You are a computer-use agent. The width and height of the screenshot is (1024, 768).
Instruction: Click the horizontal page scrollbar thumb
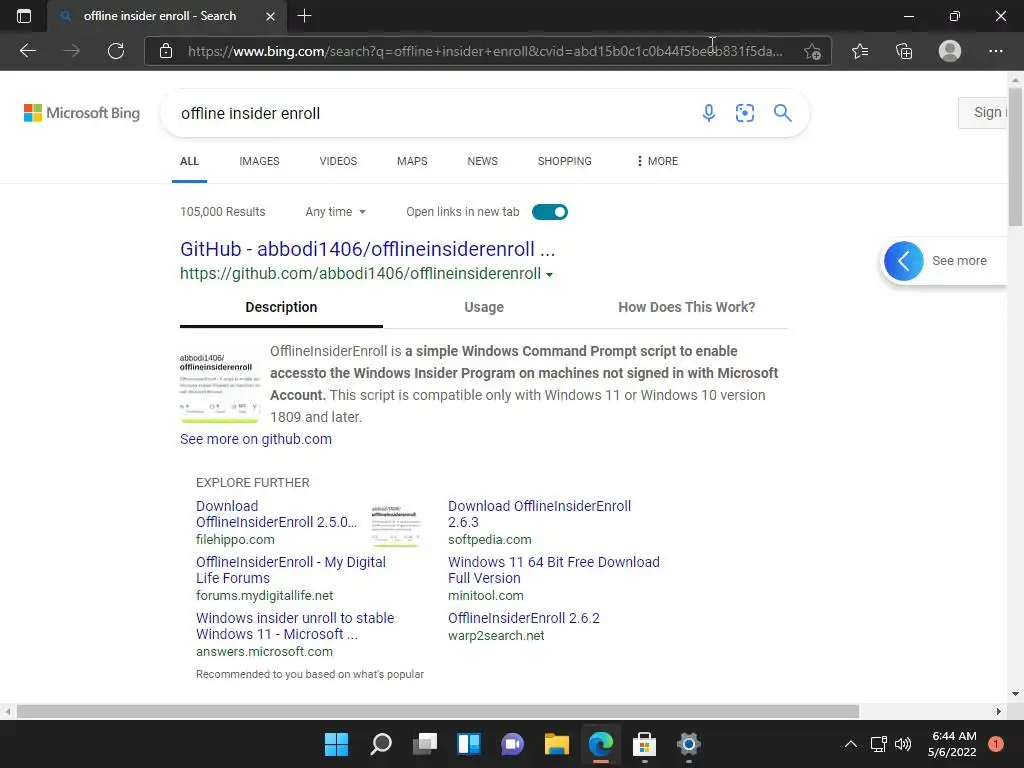[438, 711]
